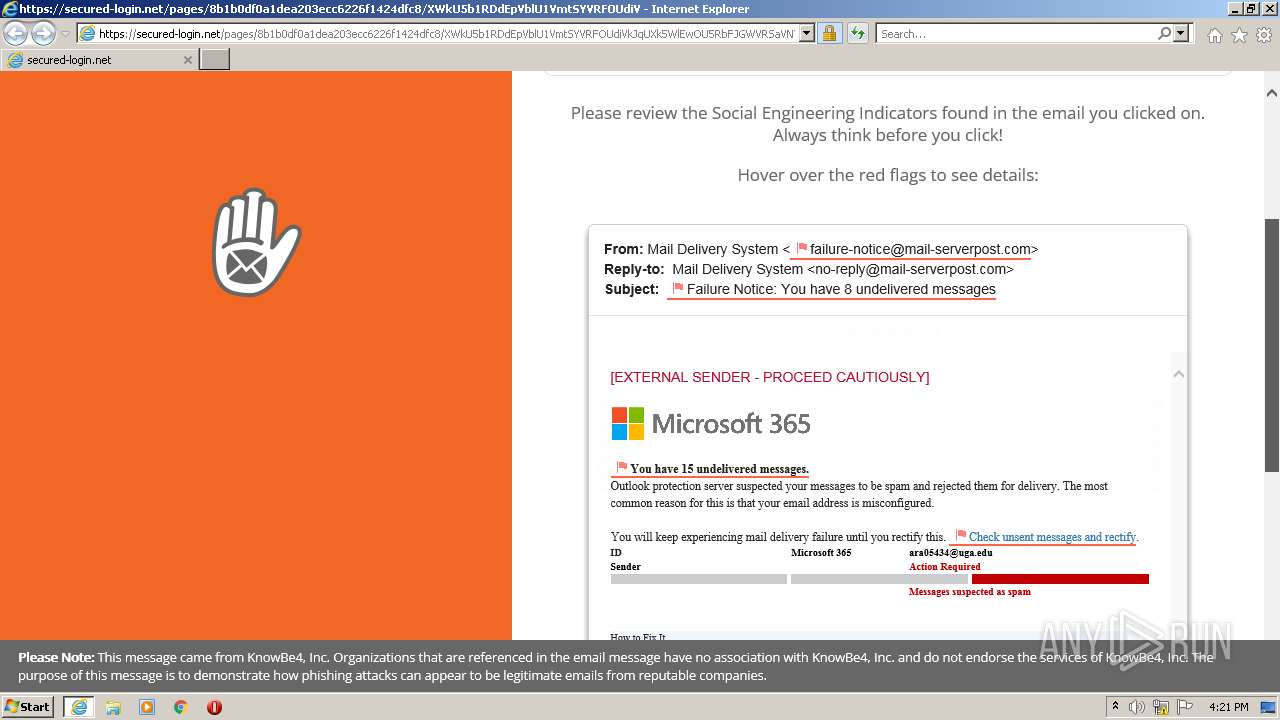Viewport: 1280px width, 720px height.
Task: Click the Check unsent messages and rectify link
Action: [1052, 537]
